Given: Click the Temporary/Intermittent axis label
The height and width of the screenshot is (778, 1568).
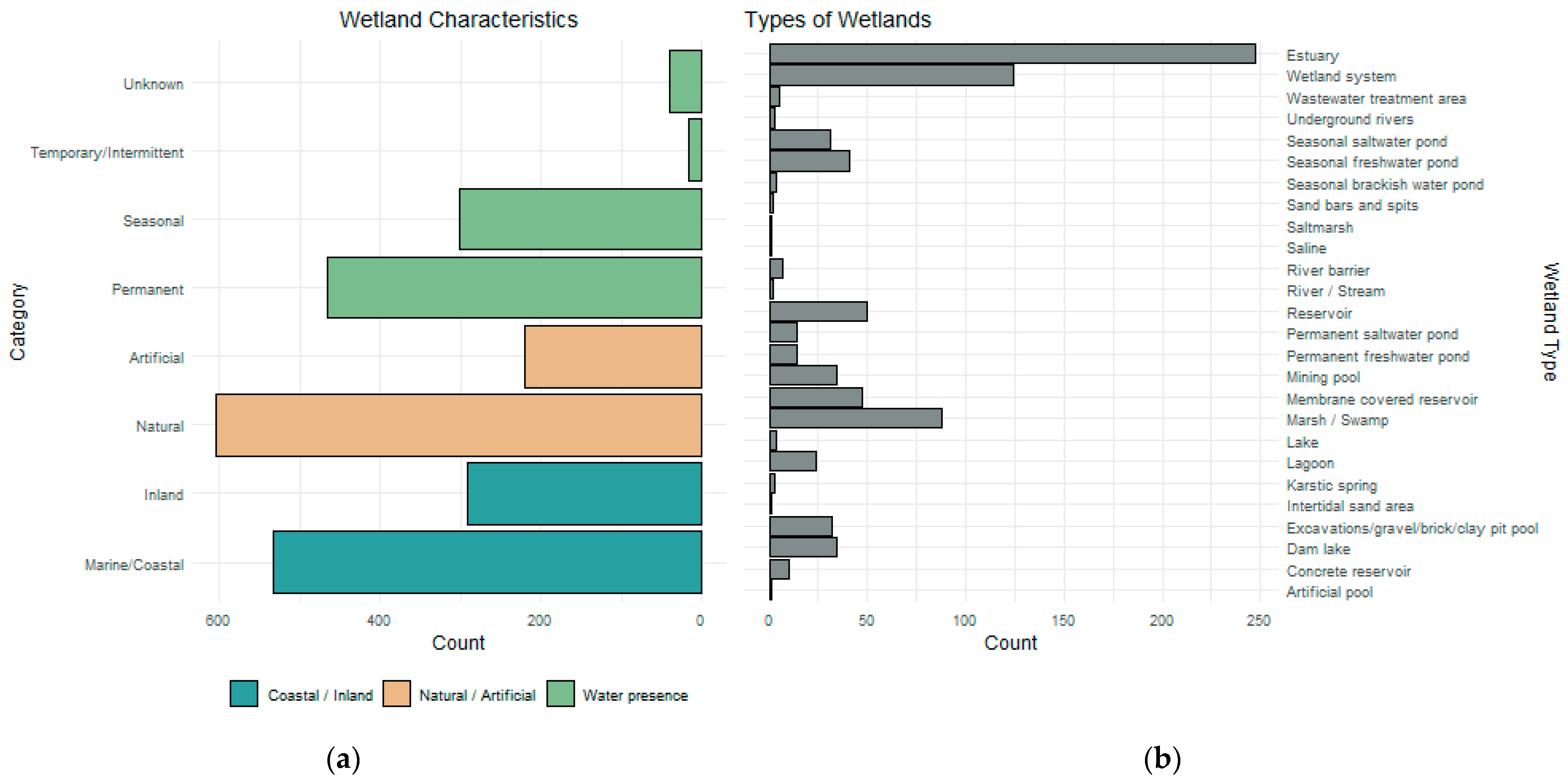Looking at the screenshot, I should pyautogui.click(x=107, y=152).
